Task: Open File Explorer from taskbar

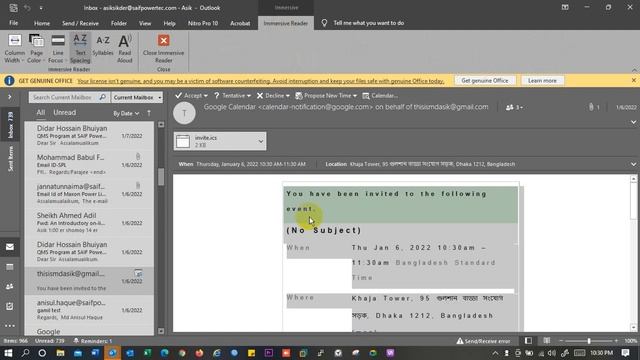Action: pyautogui.click(x=60, y=353)
